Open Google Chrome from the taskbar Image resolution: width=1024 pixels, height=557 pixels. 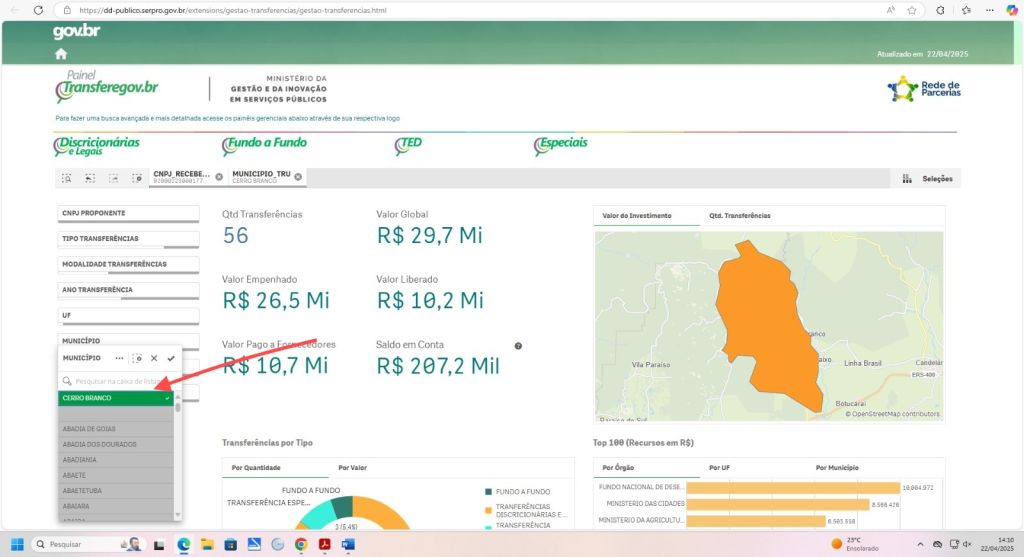(301, 544)
